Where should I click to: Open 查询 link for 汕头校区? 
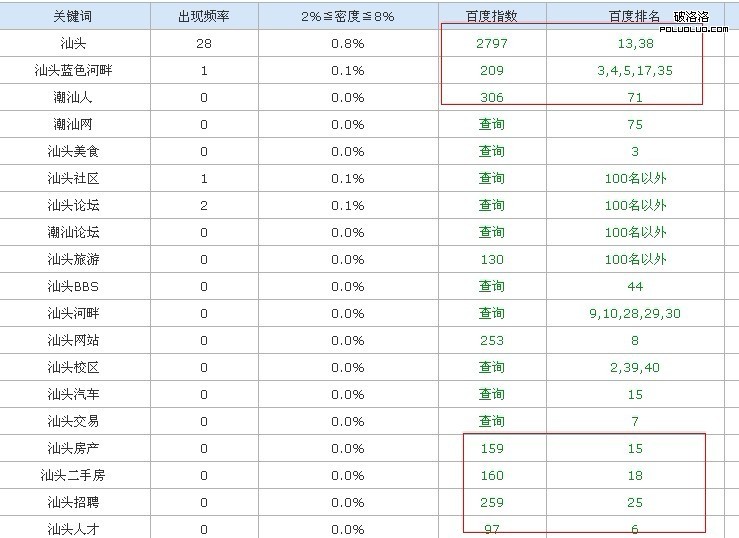pyautogui.click(x=491, y=368)
